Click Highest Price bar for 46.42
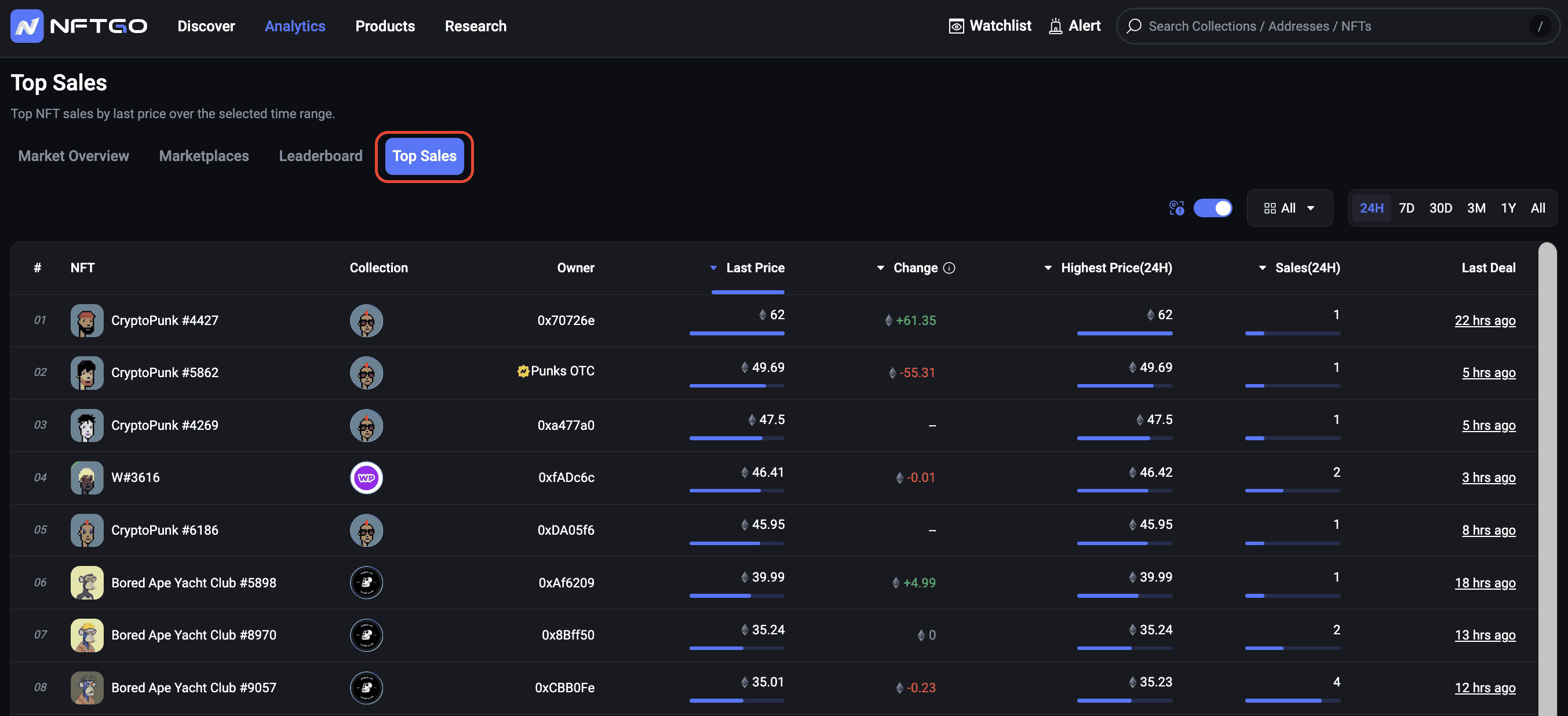This screenshot has height=716, width=1568. [x=1124, y=491]
